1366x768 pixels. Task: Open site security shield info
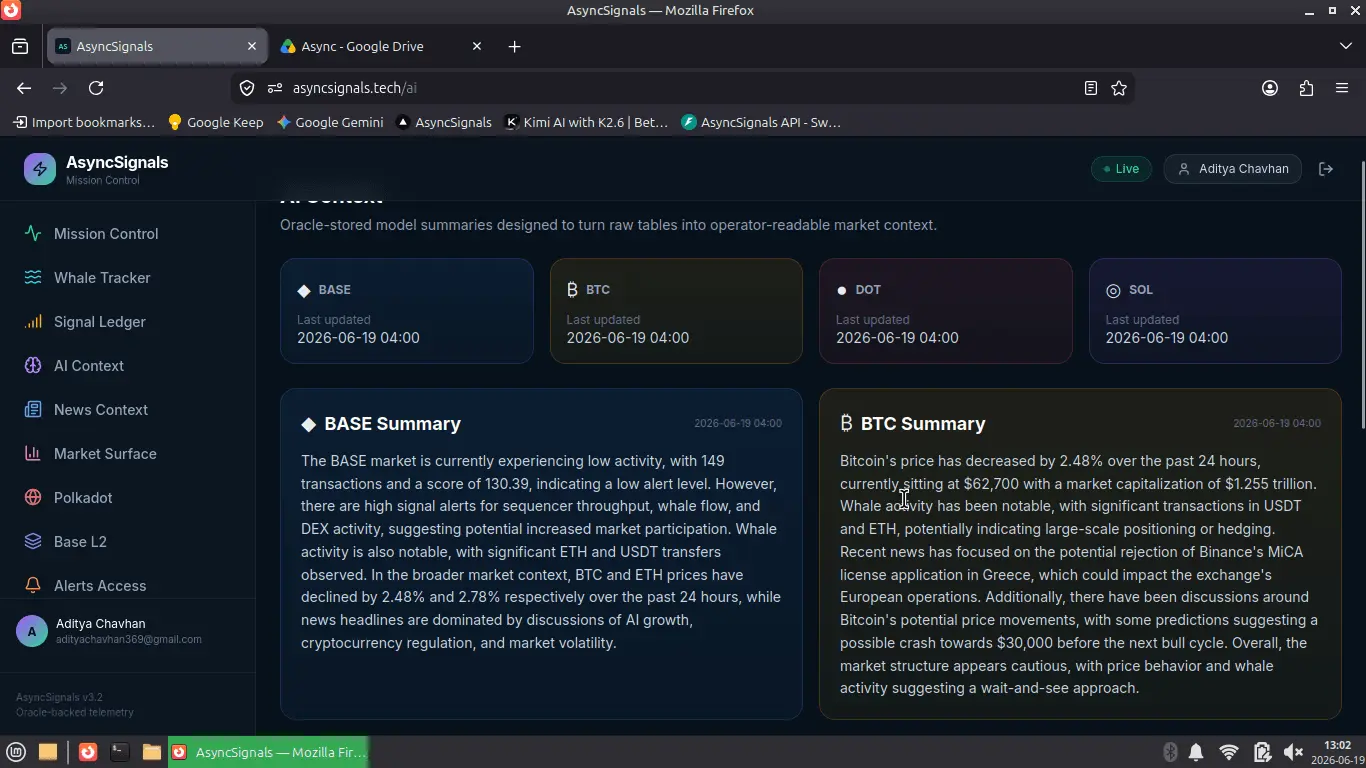pyautogui.click(x=247, y=88)
